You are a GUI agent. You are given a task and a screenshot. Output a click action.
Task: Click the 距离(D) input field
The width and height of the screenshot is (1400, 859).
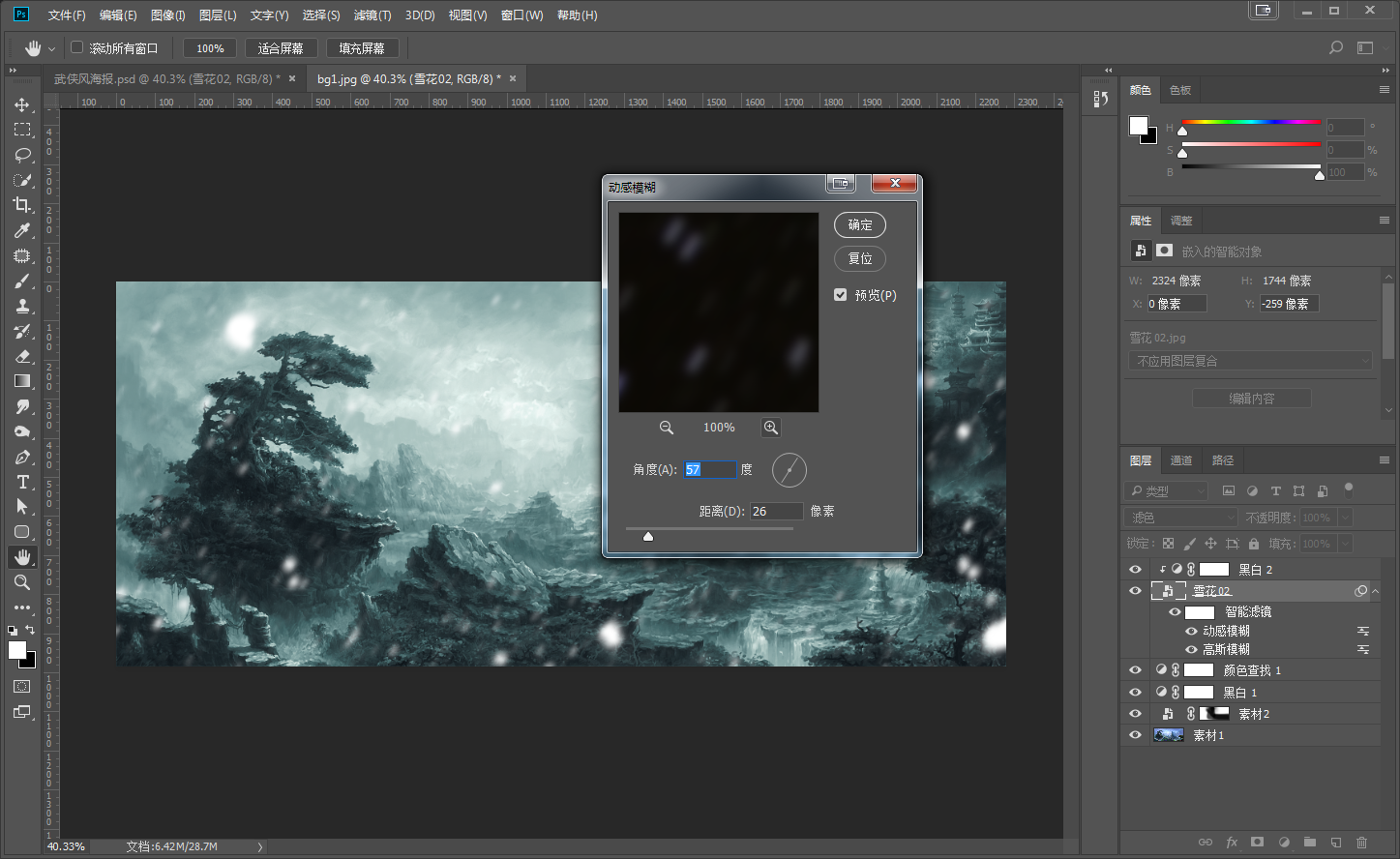776,511
